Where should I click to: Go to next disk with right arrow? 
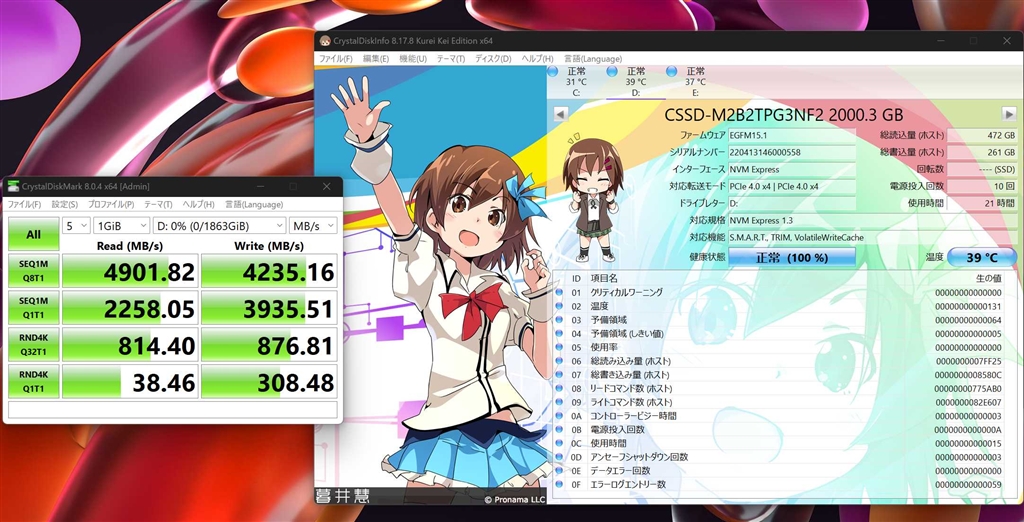[x=1008, y=114]
